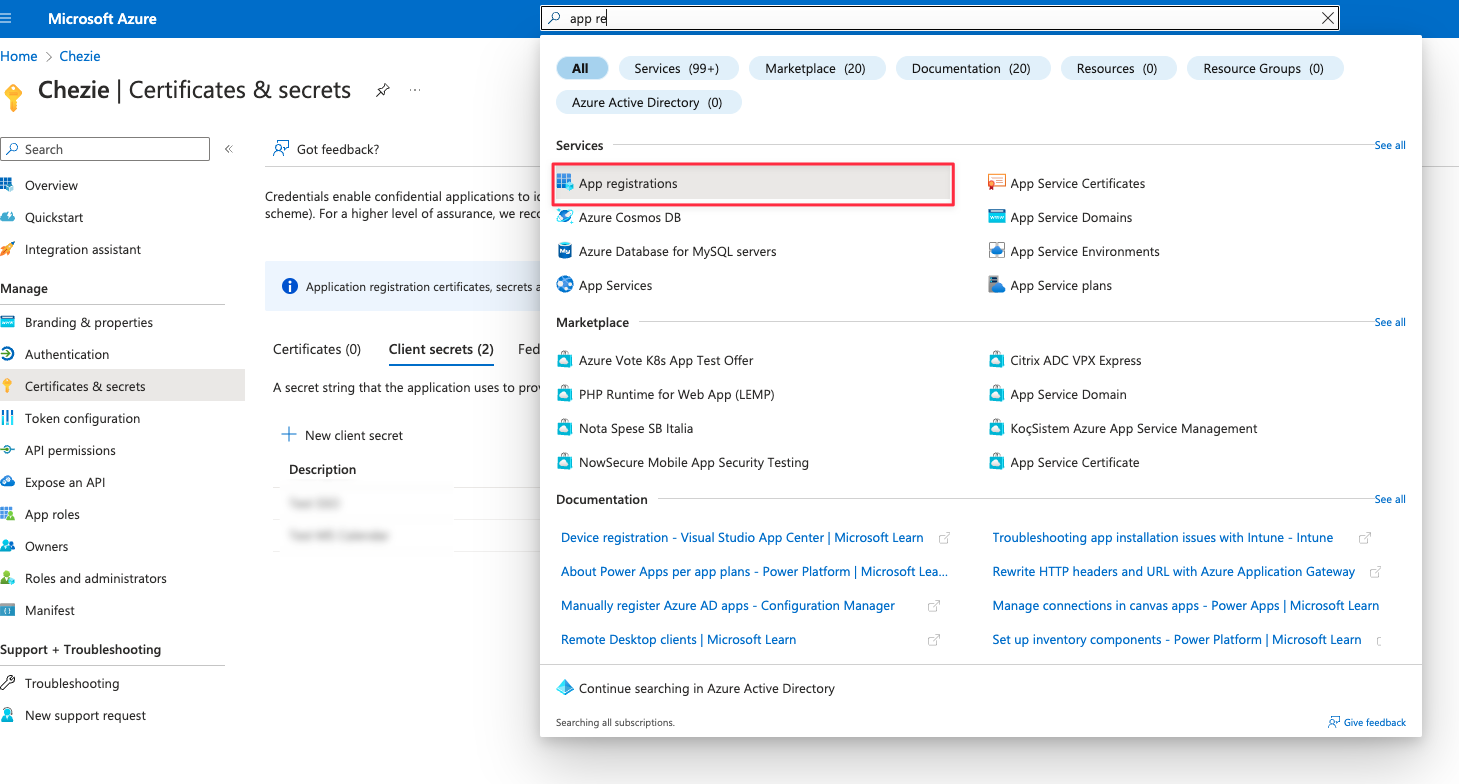
Task: Filter results by Services (99+)
Action: pos(677,68)
